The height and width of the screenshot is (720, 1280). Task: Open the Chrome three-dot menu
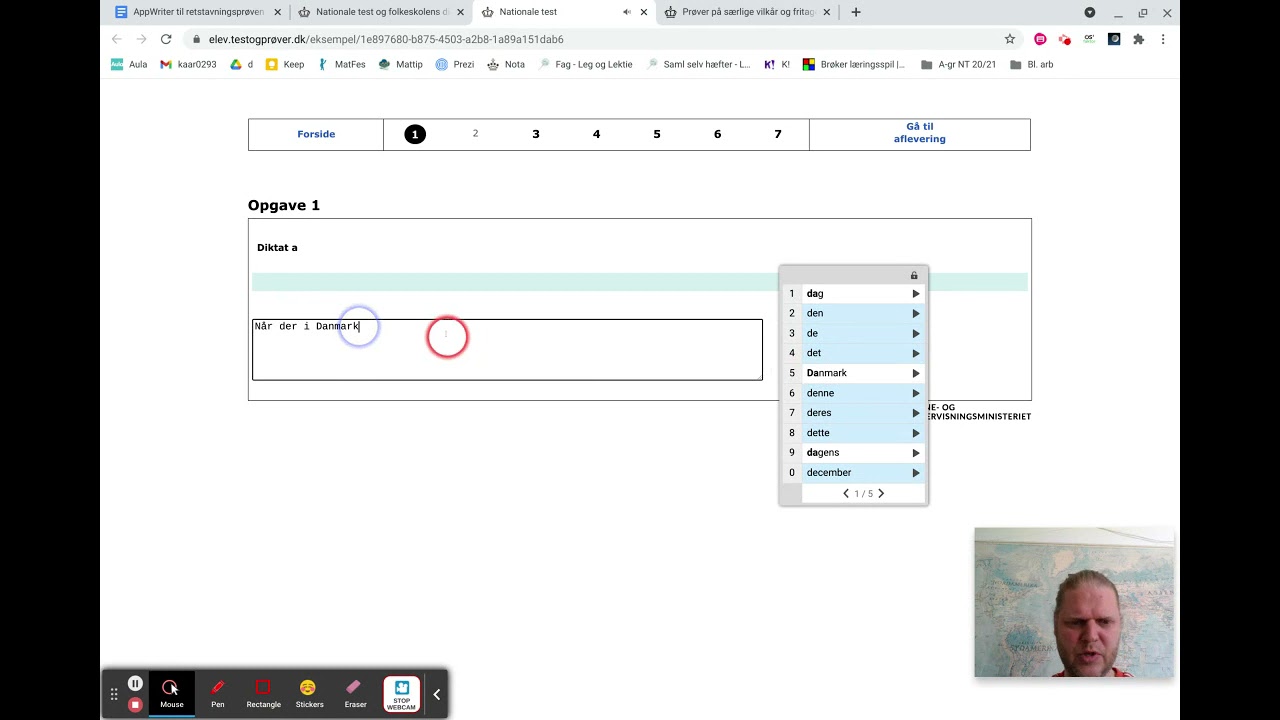pyautogui.click(x=1163, y=39)
